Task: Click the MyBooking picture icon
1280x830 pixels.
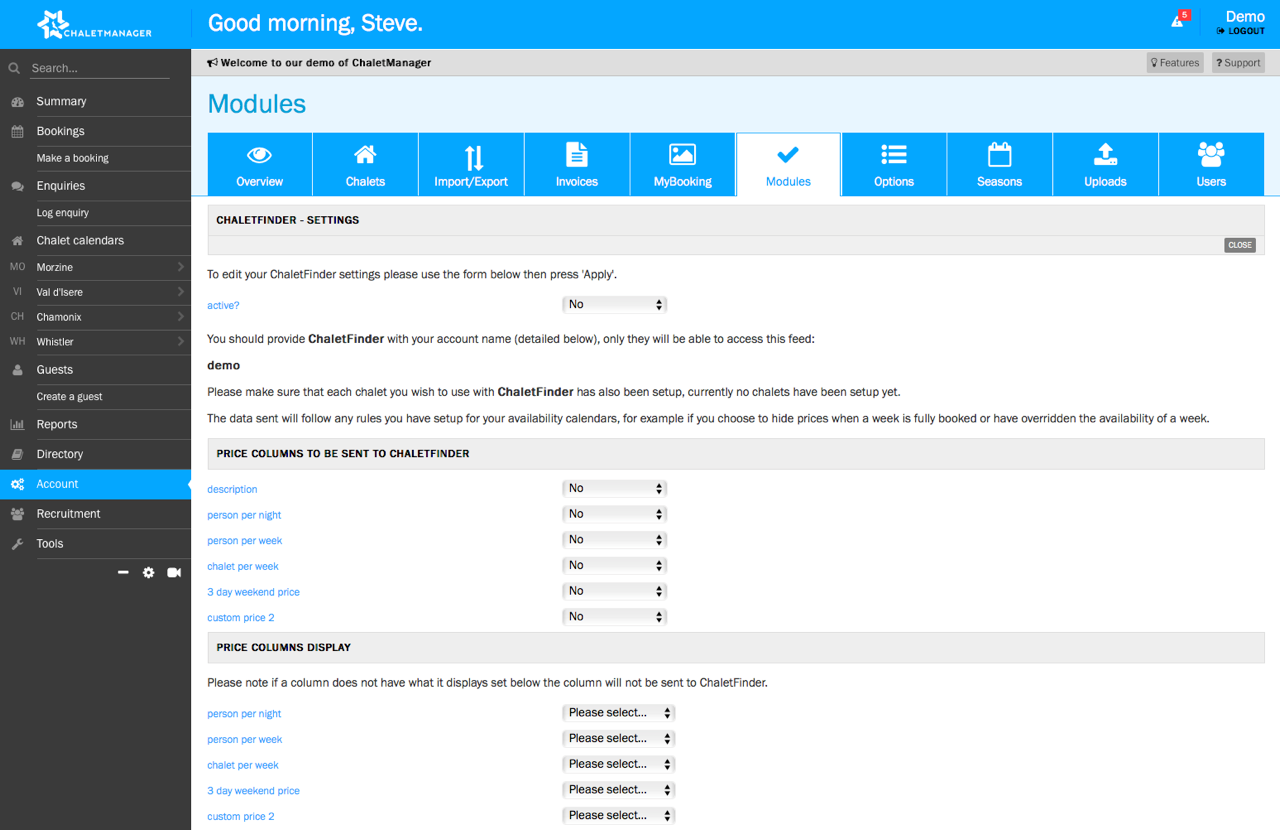Action: (683, 155)
